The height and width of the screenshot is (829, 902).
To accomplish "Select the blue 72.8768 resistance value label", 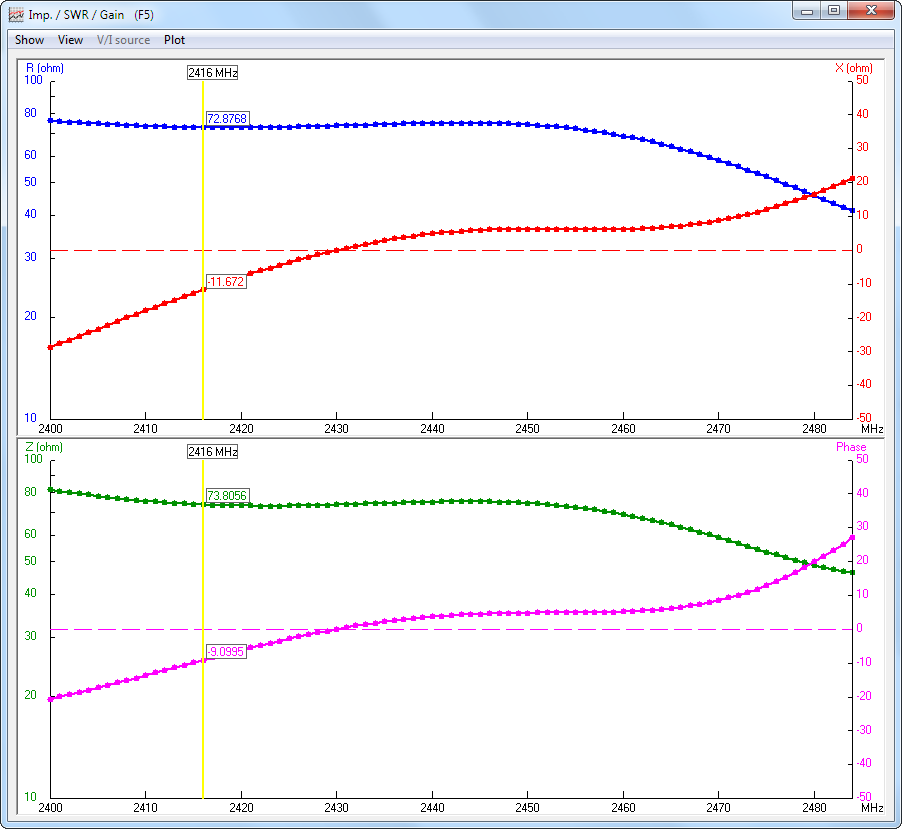I will (x=226, y=119).
